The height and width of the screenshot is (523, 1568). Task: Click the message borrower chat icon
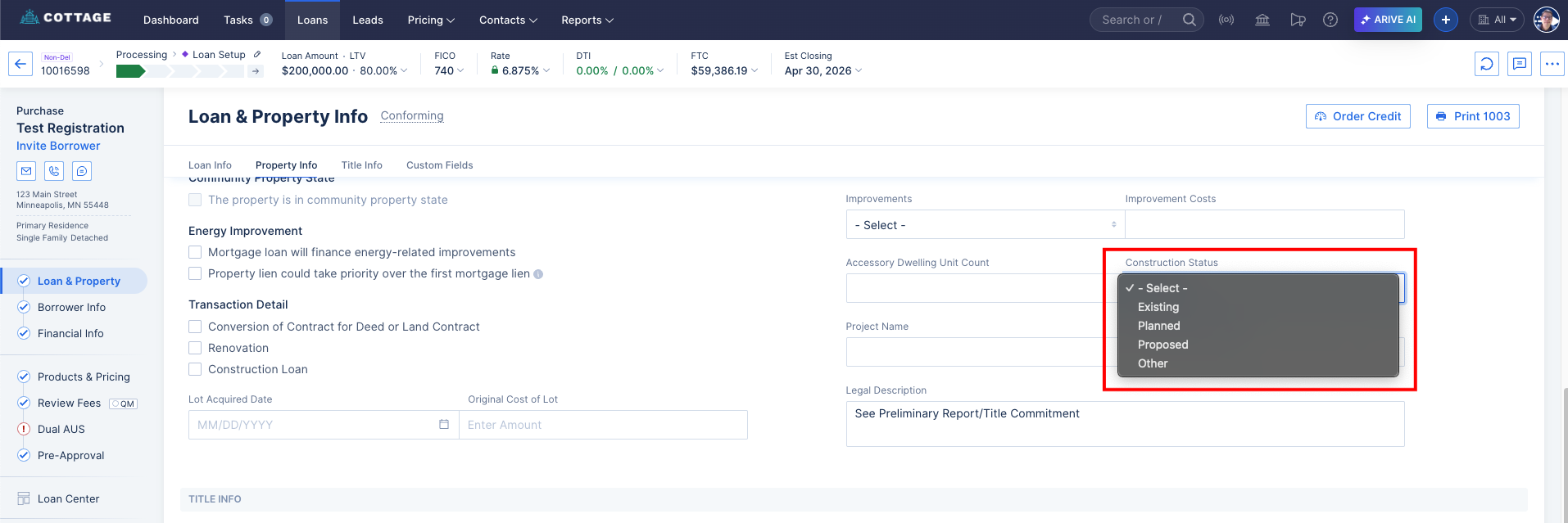[82, 171]
